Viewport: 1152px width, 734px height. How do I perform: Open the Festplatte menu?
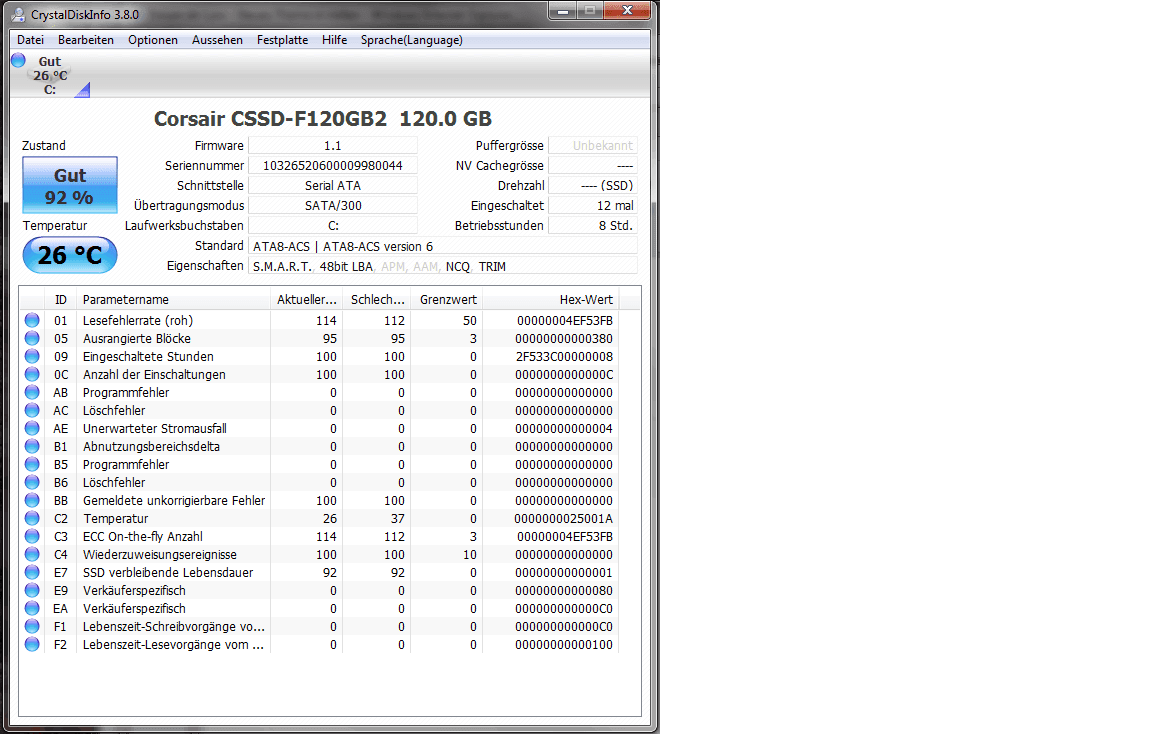[x=282, y=40]
